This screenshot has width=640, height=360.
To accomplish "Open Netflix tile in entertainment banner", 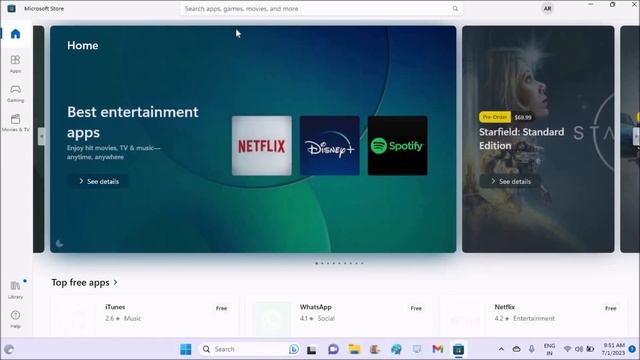I will tap(262, 146).
